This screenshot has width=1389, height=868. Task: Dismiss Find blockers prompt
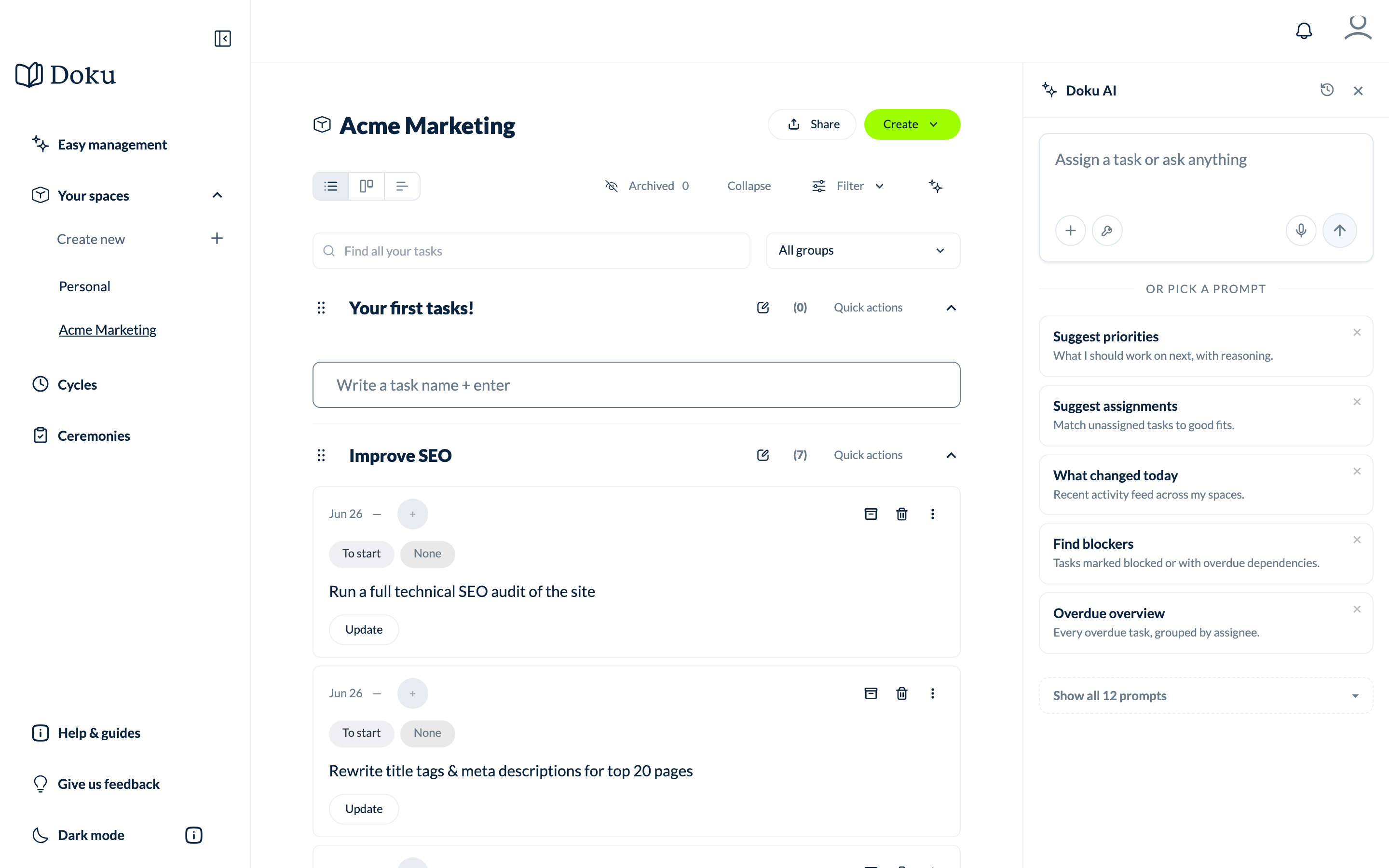1357,540
